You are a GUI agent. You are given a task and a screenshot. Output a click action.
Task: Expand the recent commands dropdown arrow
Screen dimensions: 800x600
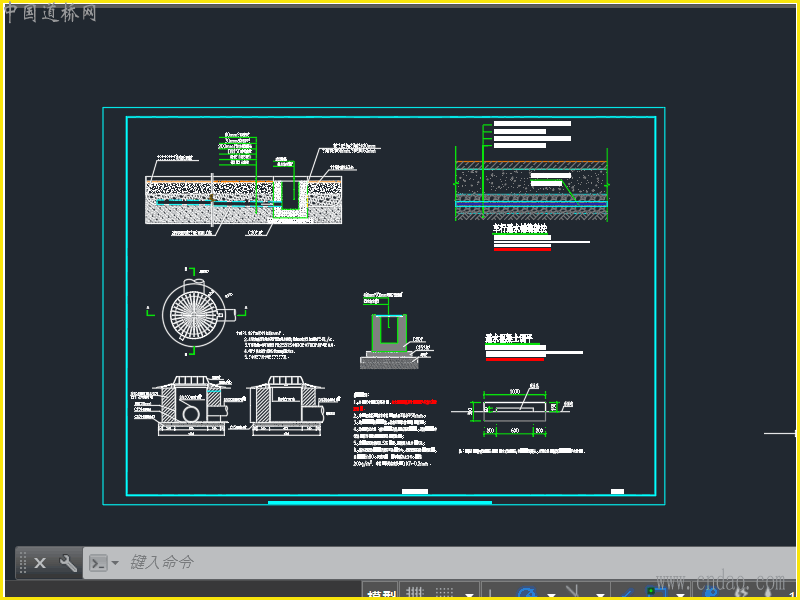pyautogui.click(x=115, y=563)
